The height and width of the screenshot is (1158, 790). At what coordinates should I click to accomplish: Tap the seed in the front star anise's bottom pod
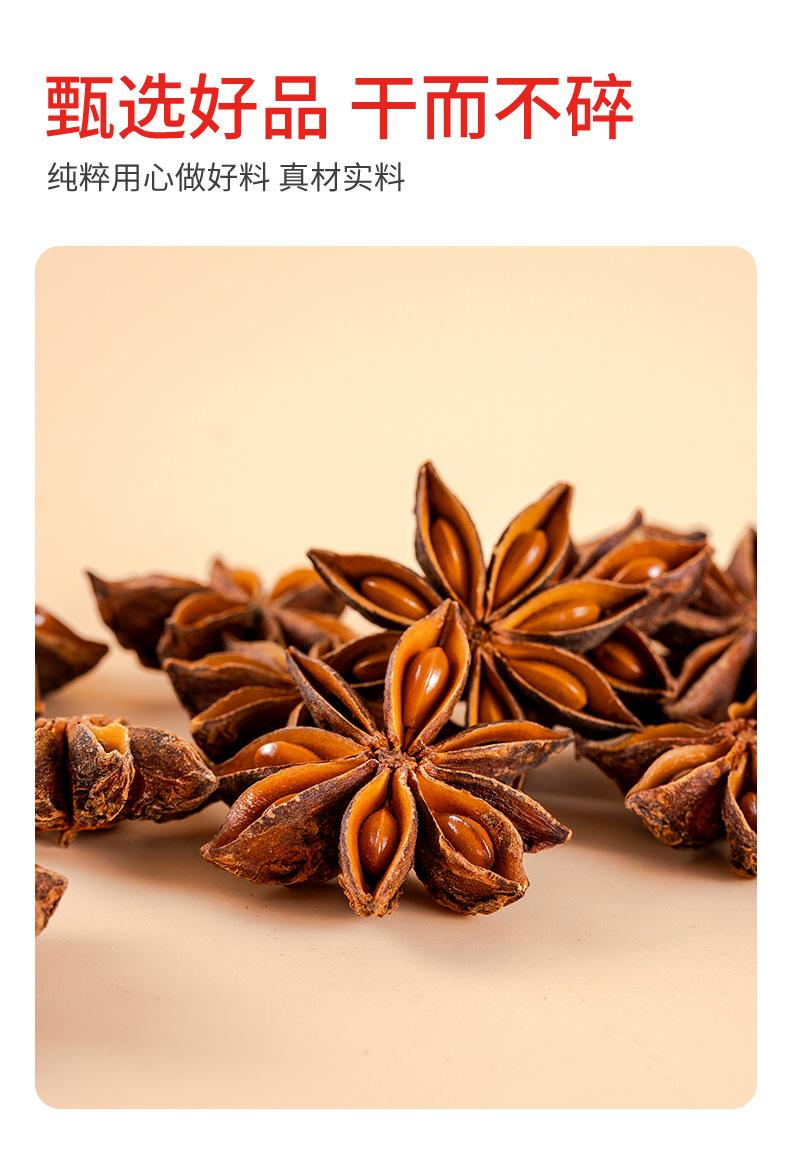click(379, 840)
